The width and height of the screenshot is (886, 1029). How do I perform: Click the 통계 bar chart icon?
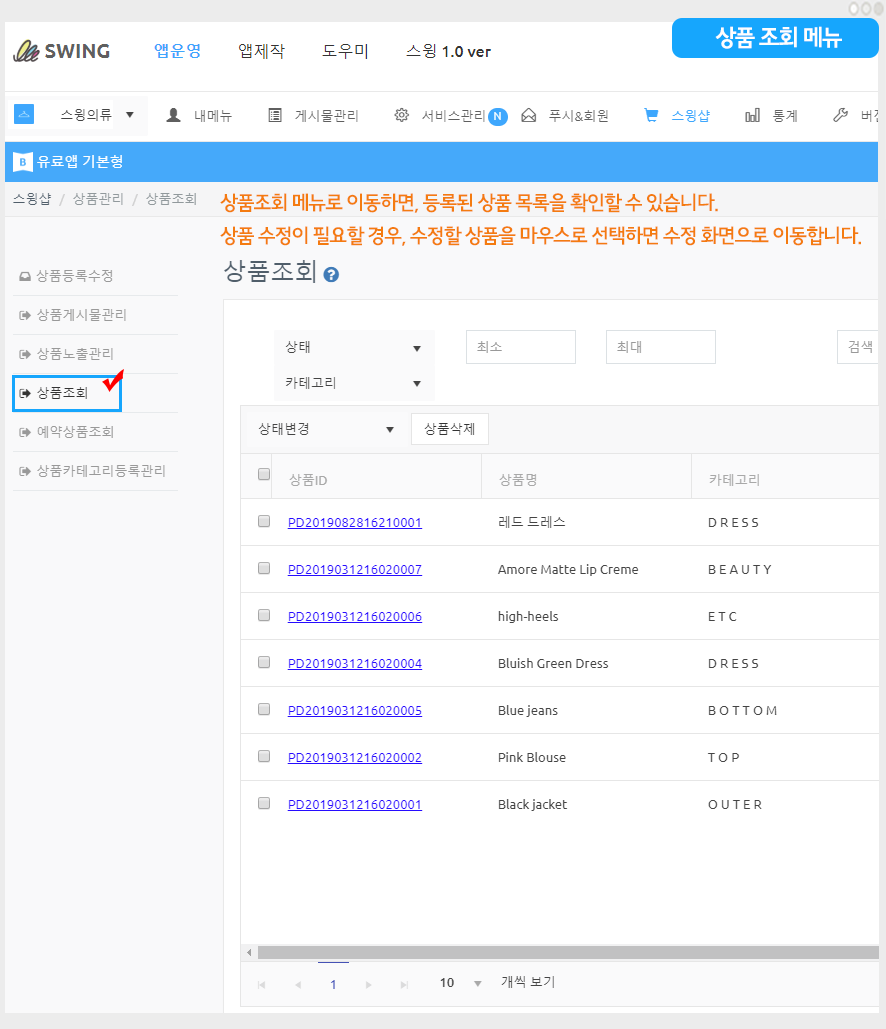coord(753,115)
